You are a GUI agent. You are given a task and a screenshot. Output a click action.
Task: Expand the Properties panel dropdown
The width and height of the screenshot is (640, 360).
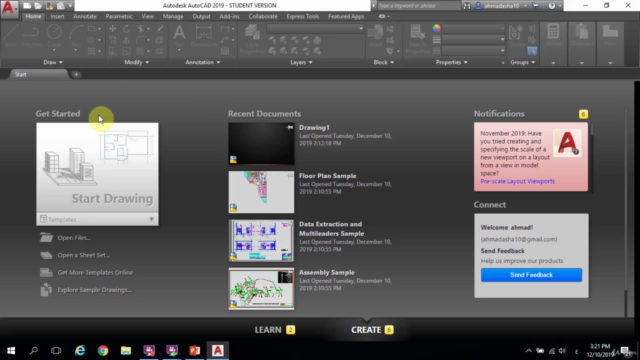point(451,62)
